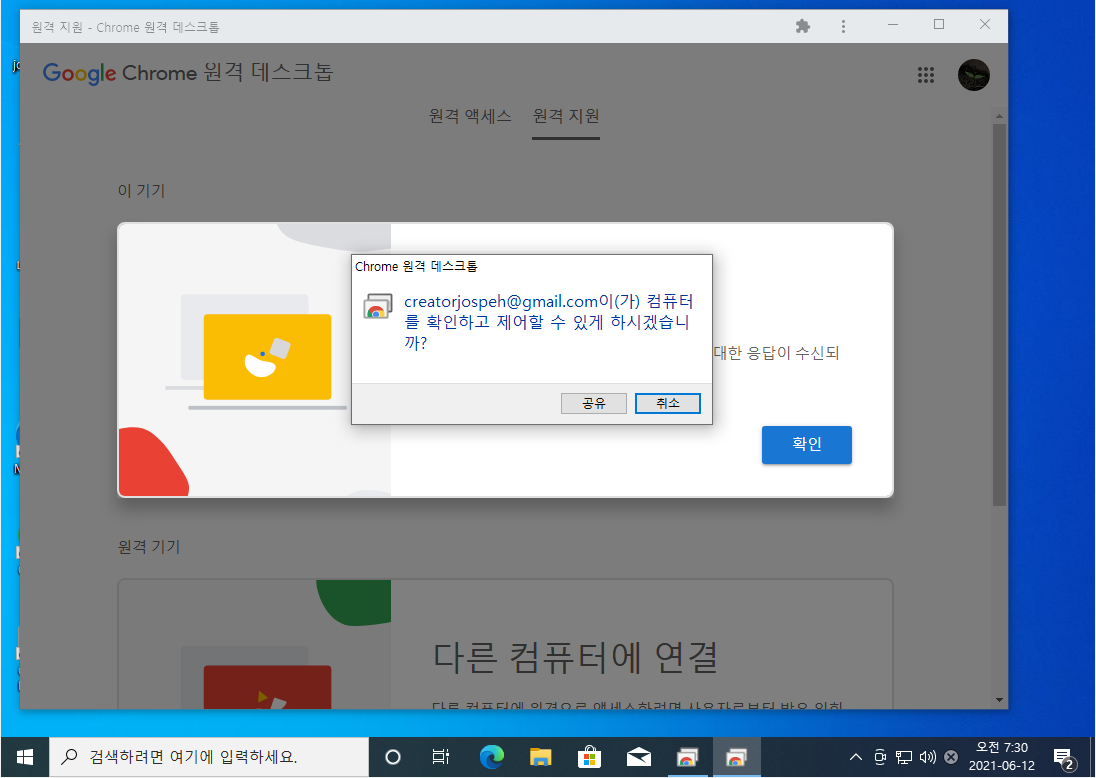Screen dimensions: 1096x778
Task: Click the Chrome 원격 데스크톱 dialog title
Action: [x=416, y=266]
